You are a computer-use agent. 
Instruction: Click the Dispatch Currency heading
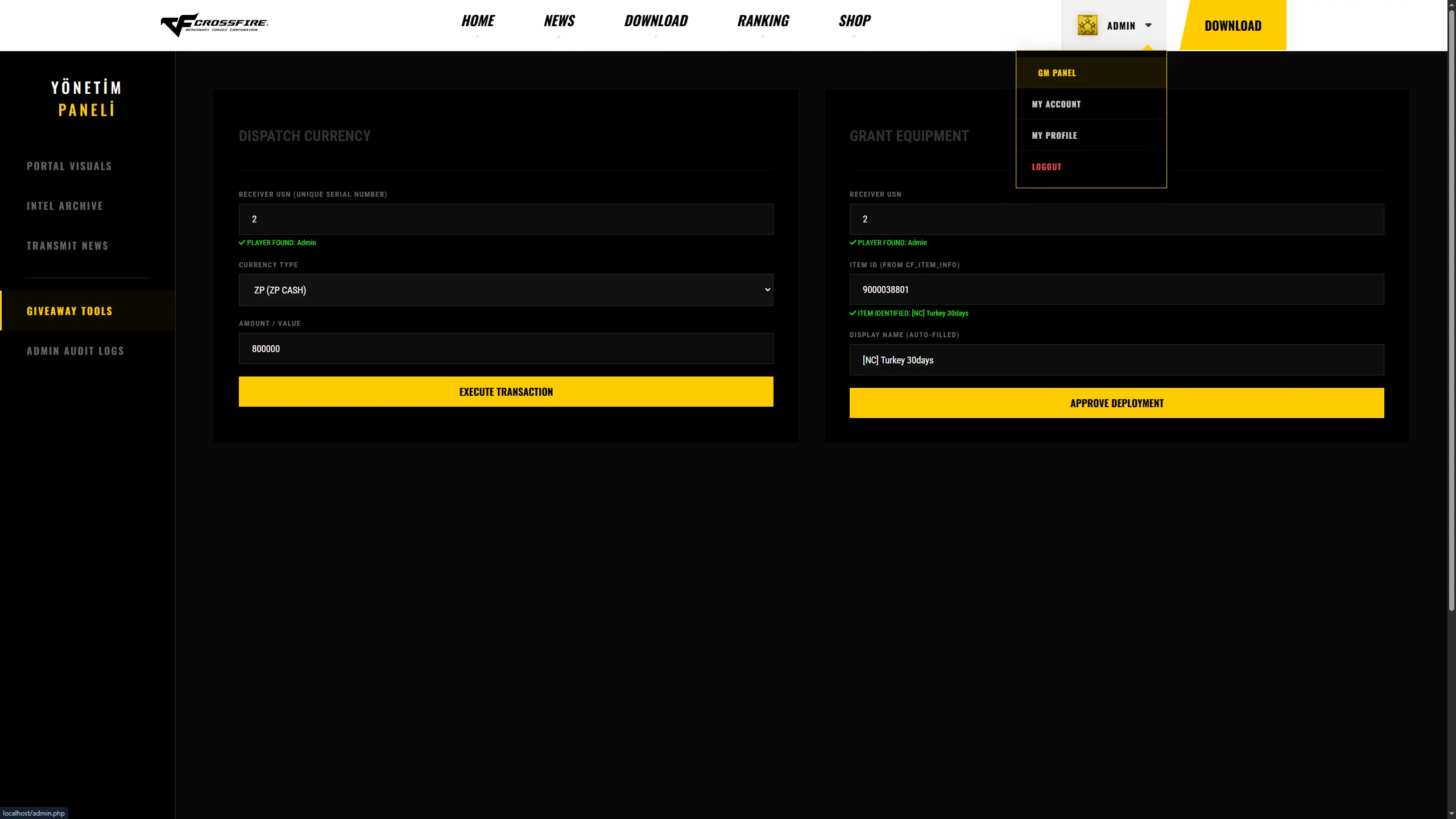pyautogui.click(x=304, y=136)
